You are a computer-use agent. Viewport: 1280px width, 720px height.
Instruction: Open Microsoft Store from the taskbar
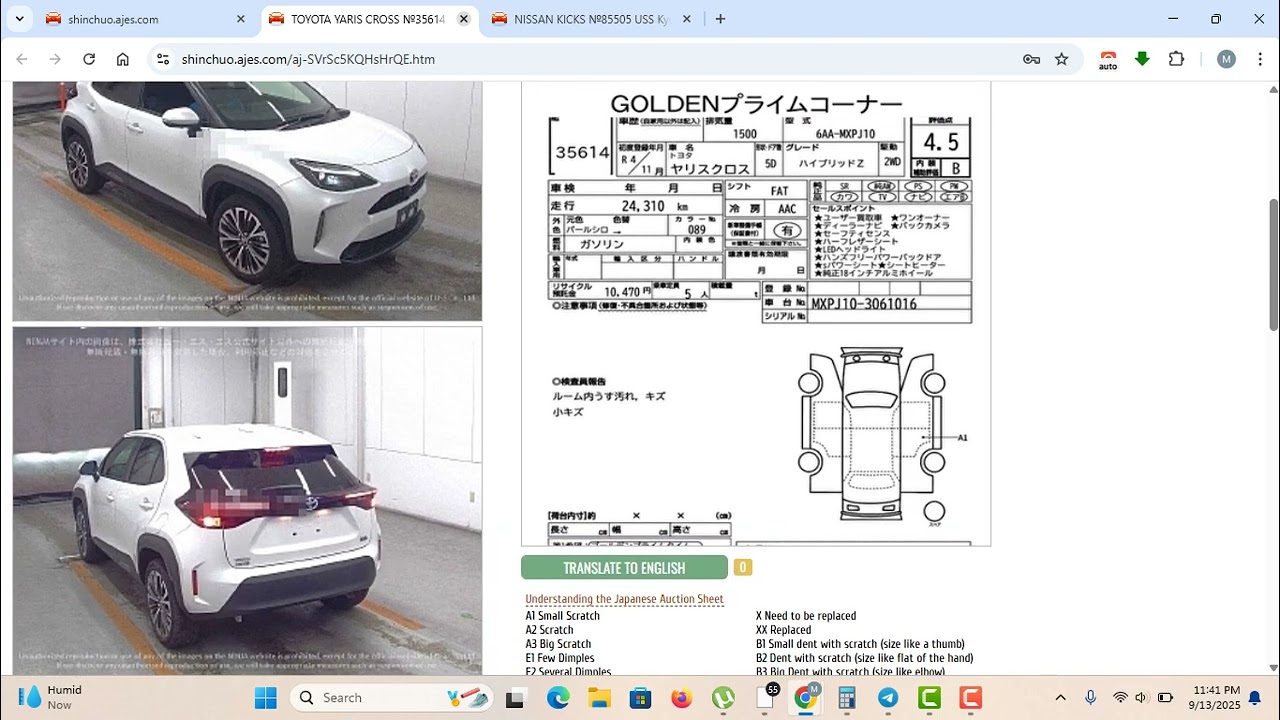pos(640,698)
